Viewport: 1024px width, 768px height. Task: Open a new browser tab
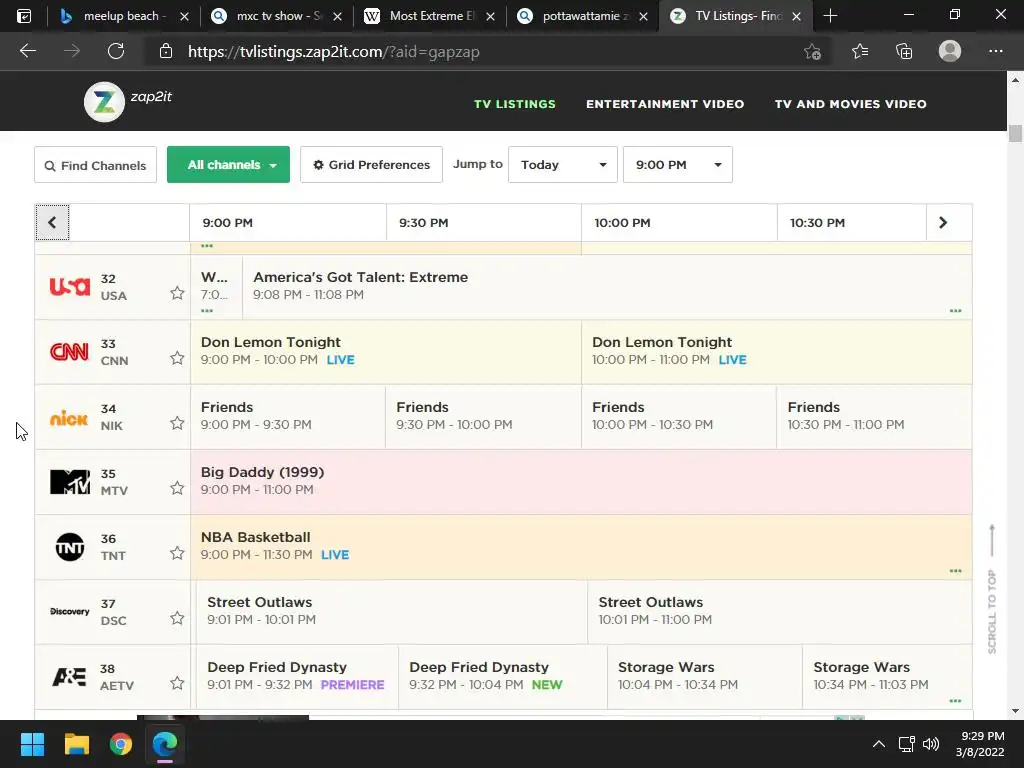click(x=830, y=16)
